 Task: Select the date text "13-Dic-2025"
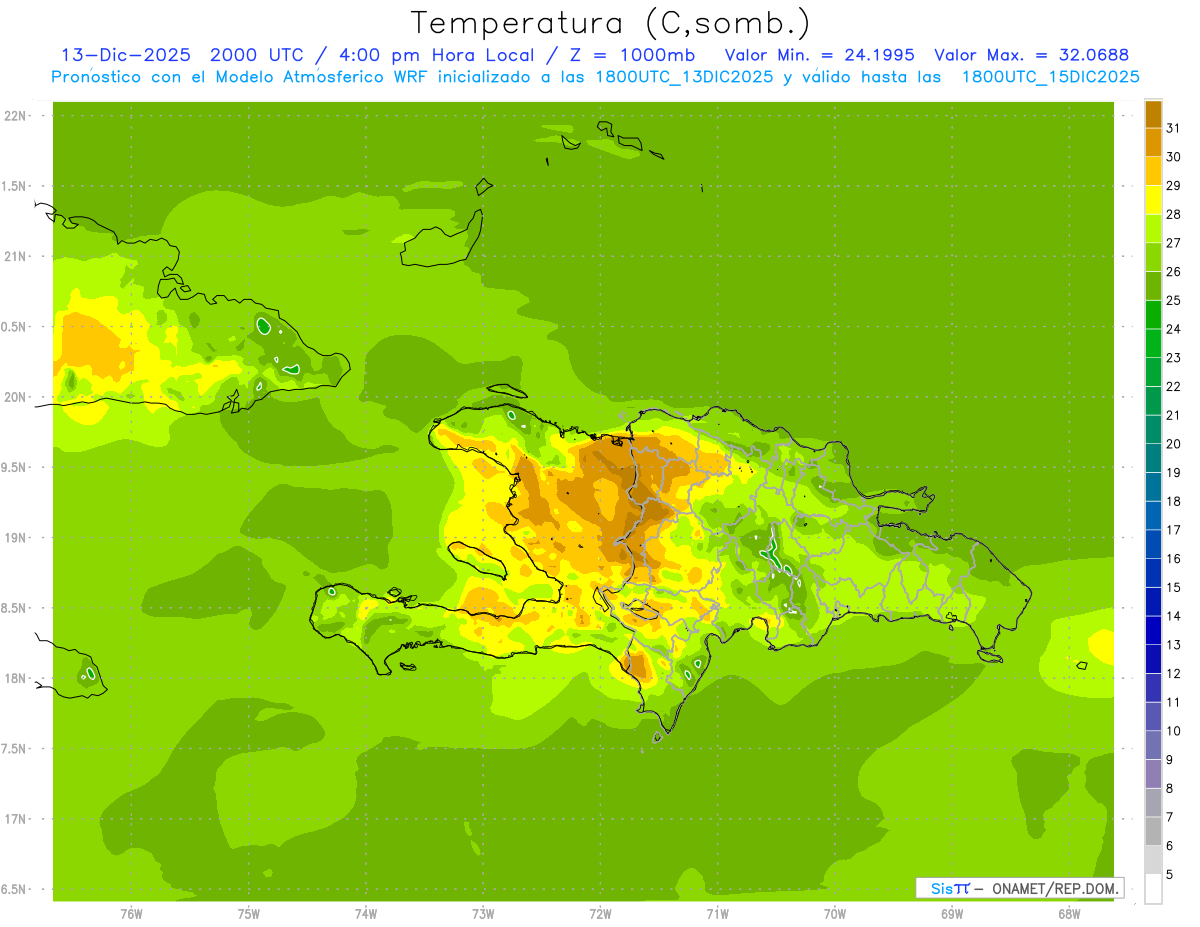pos(126,55)
